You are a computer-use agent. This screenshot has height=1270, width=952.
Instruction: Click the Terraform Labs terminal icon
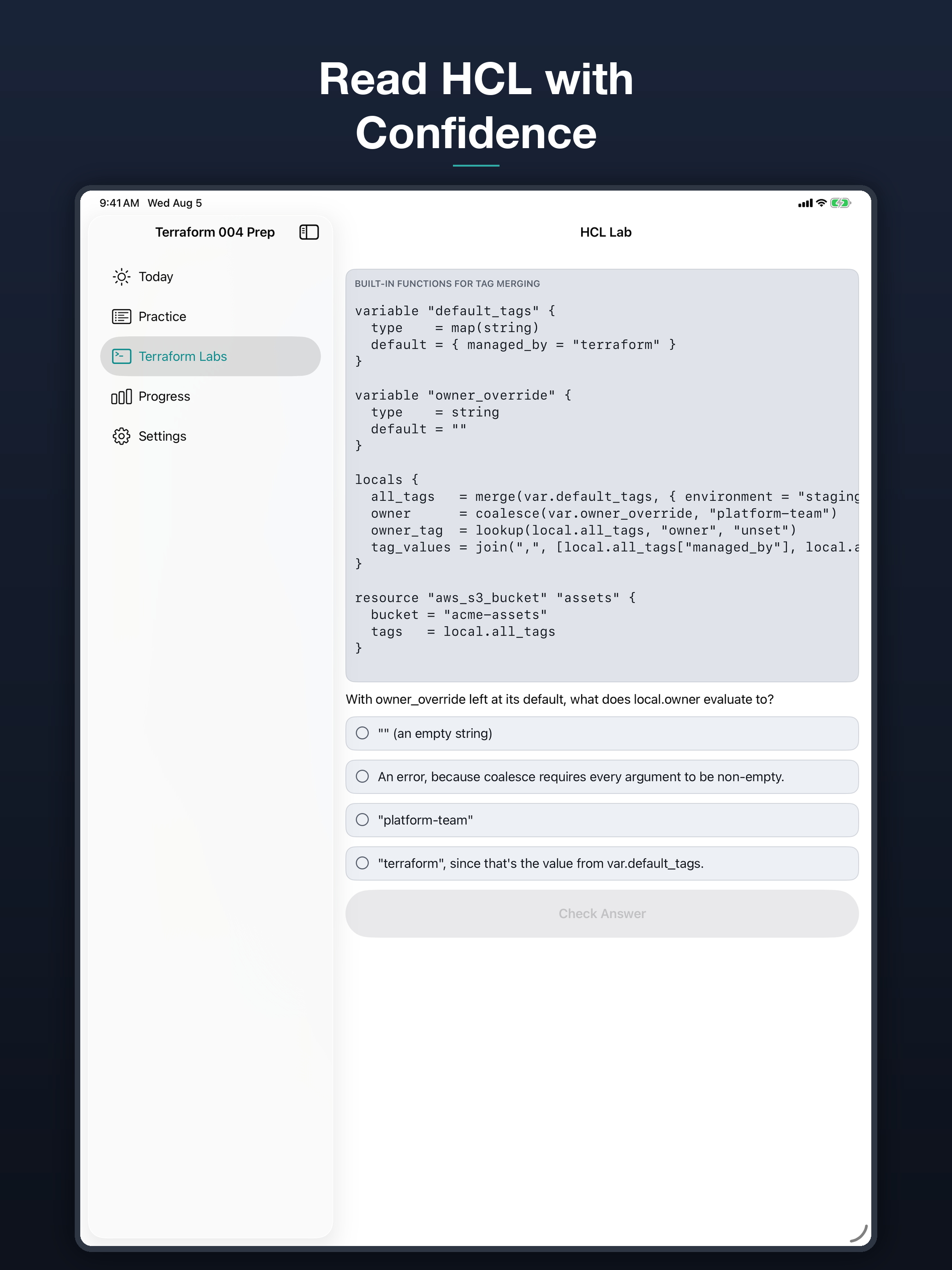coord(121,356)
